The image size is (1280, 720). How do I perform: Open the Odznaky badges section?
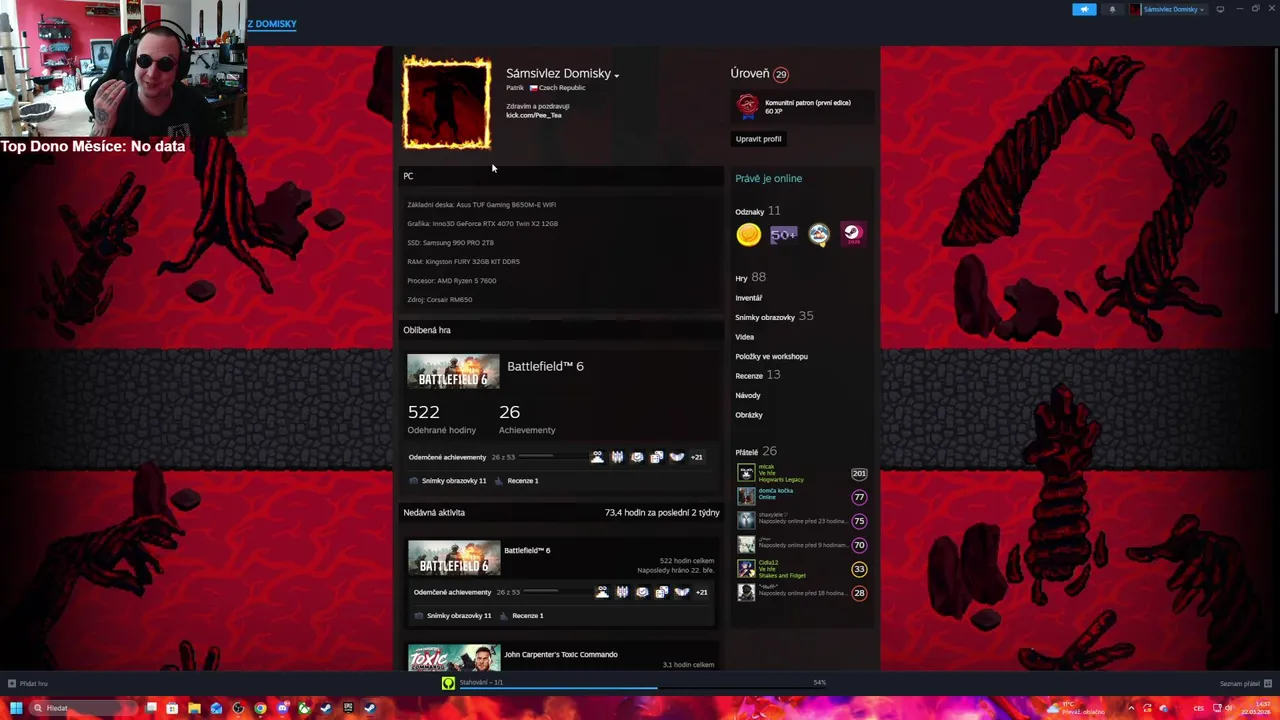pyautogui.click(x=757, y=211)
